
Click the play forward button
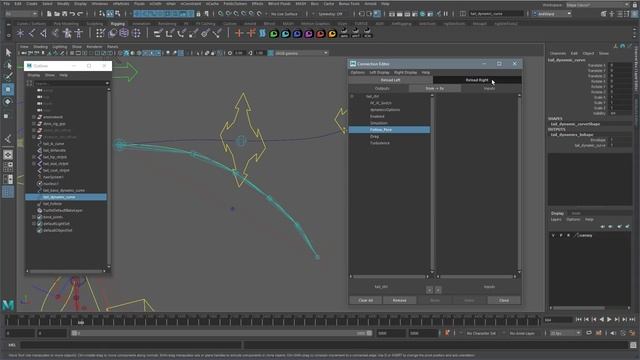609,320
